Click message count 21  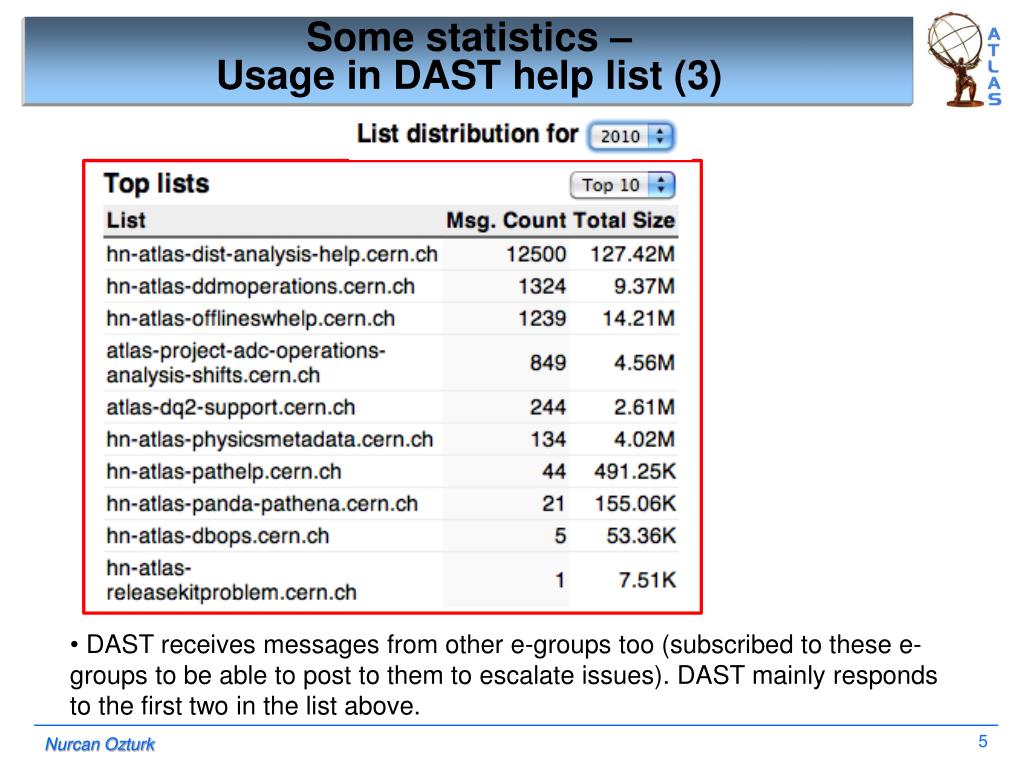[553, 503]
